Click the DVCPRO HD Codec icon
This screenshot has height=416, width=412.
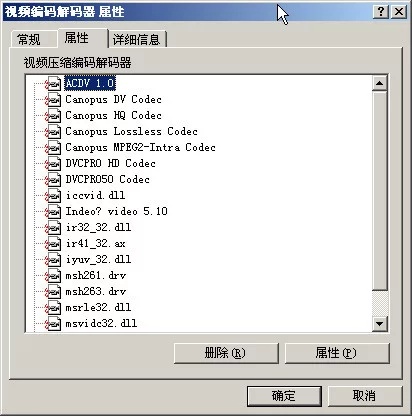click(53, 164)
